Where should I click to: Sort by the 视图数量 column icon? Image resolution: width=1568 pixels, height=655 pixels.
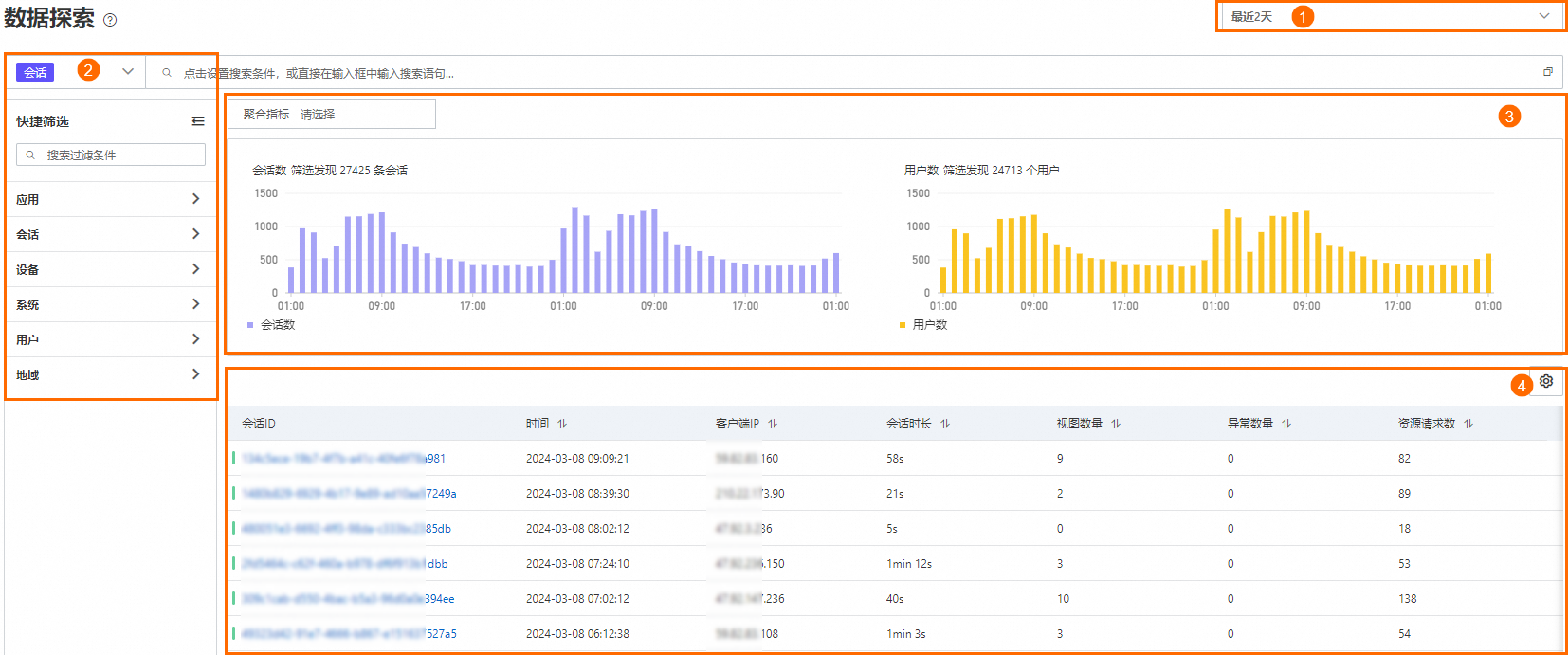pyautogui.click(x=1116, y=424)
